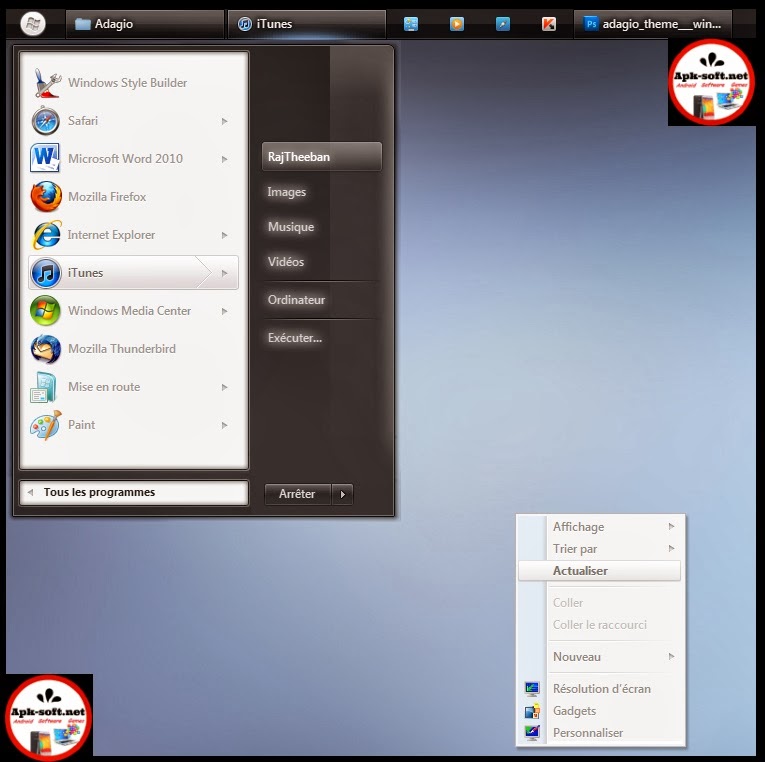
Task: Choose Trier par in the context menu
Action: (x=600, y=549)
